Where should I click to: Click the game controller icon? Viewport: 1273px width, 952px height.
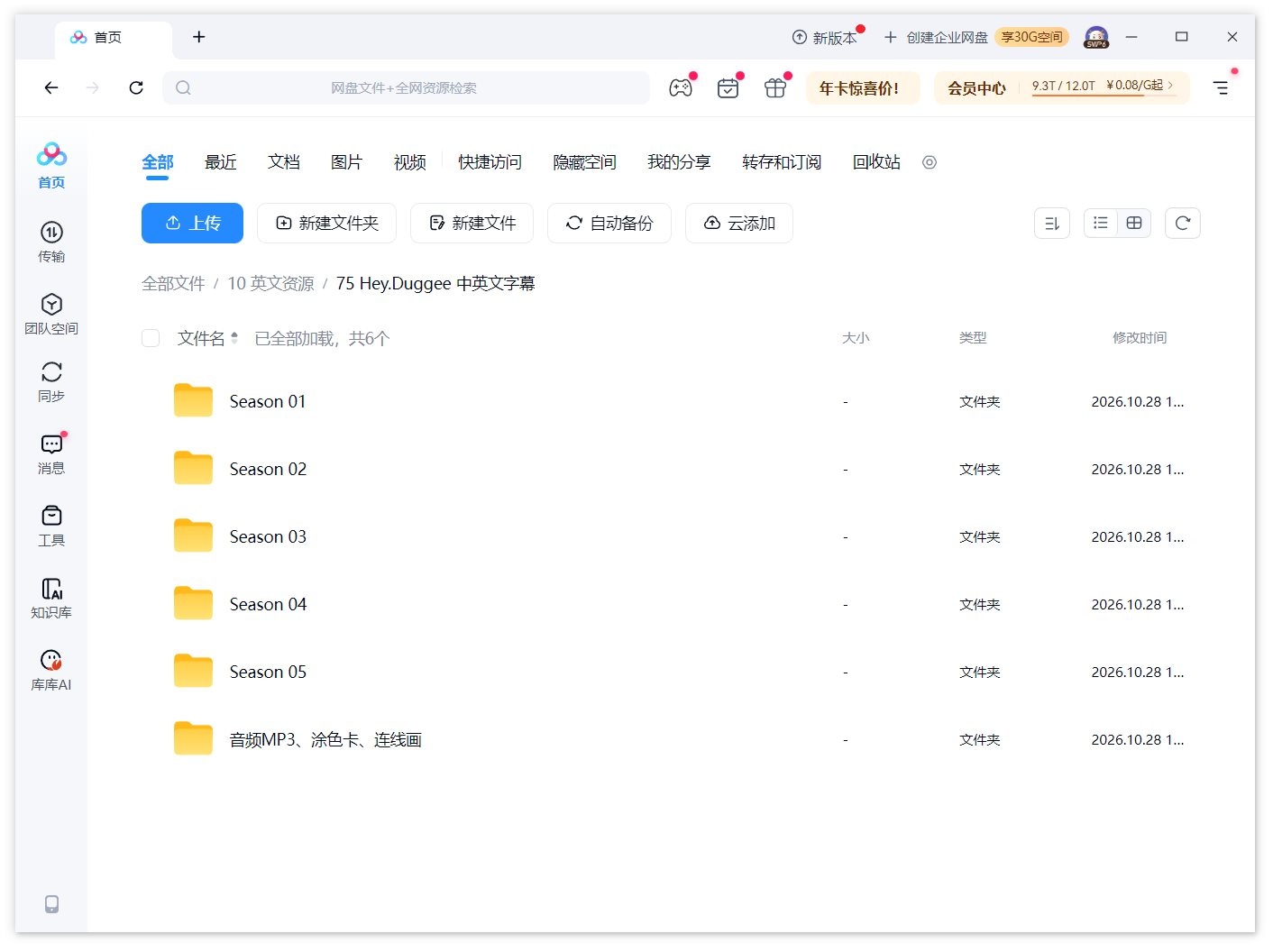(x=681, y=87)
